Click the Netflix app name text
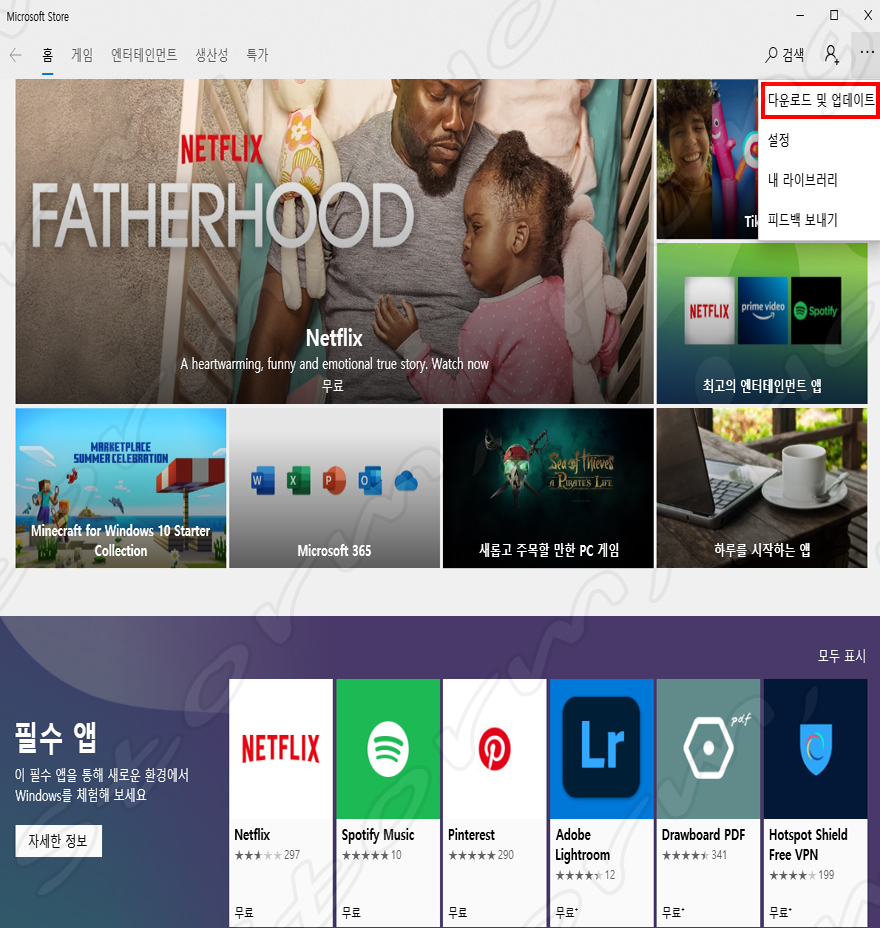Screen dimensions: 880x928 (252, 835)
